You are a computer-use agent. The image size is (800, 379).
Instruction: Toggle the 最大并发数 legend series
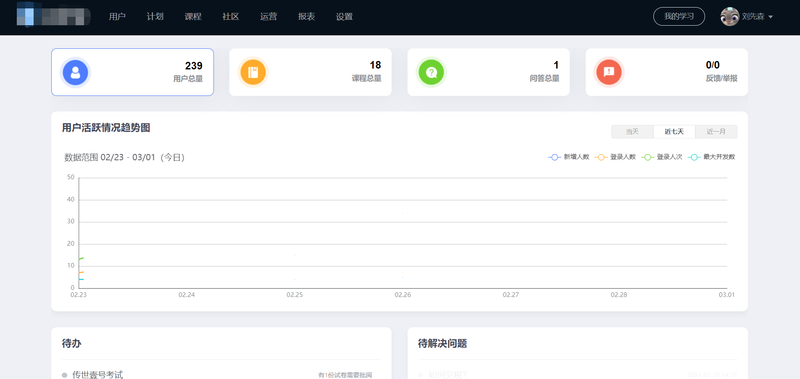[712, 157]
